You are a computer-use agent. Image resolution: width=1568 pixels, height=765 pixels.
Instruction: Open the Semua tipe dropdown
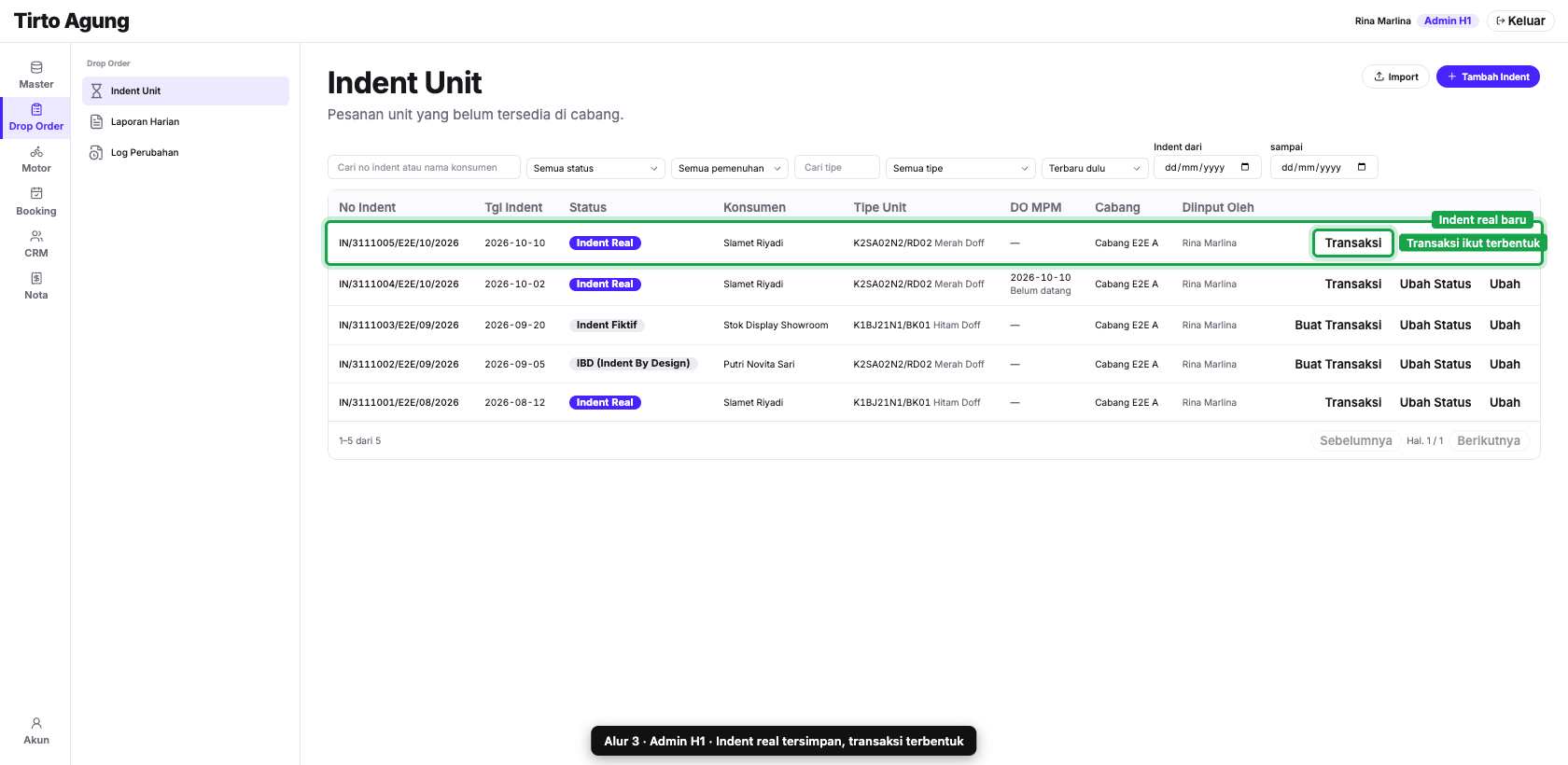960,168
